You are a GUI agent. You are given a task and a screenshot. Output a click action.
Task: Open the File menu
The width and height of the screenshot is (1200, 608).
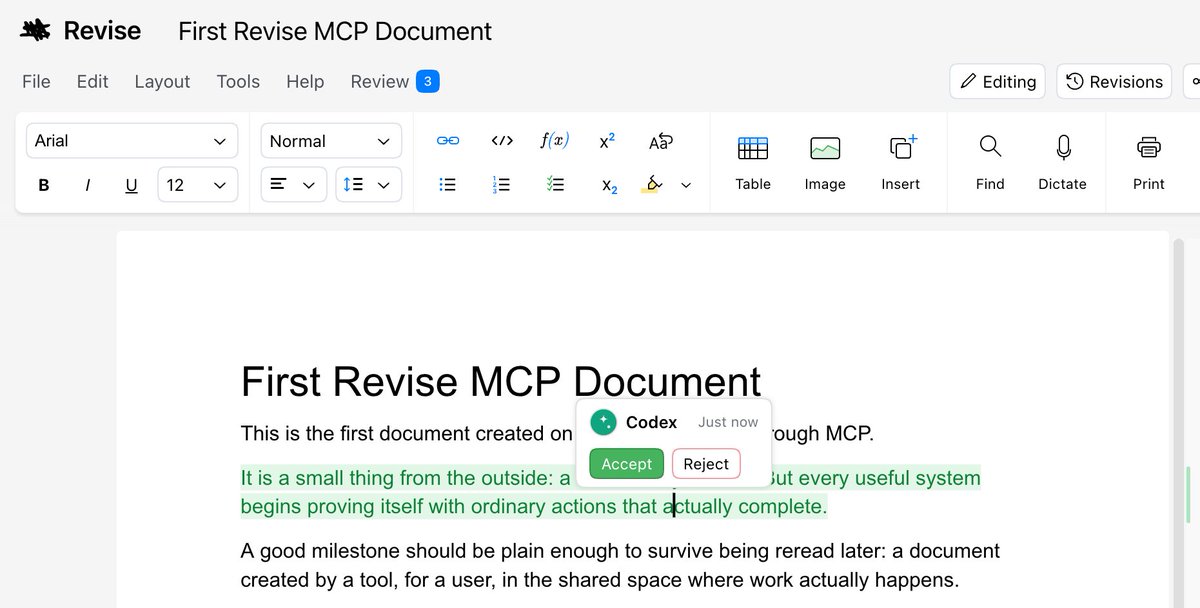pyautogui.click(x=36, y=82)
